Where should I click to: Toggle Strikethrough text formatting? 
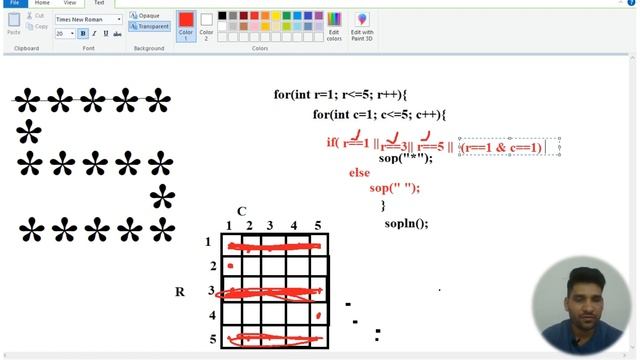point(117,33)
